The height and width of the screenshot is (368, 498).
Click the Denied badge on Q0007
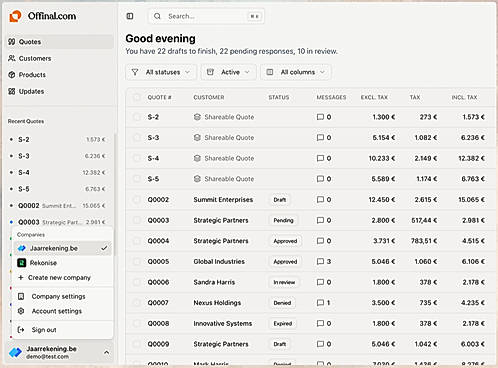tap(282, 303)
